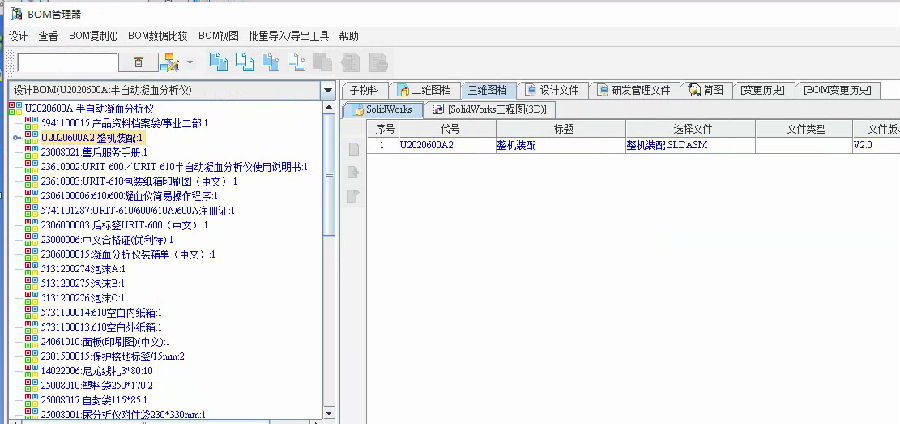The width and height of the screenshot is (900, 424).
Task: Select the 泡沫A tree item
Action: tap(83, 269)
